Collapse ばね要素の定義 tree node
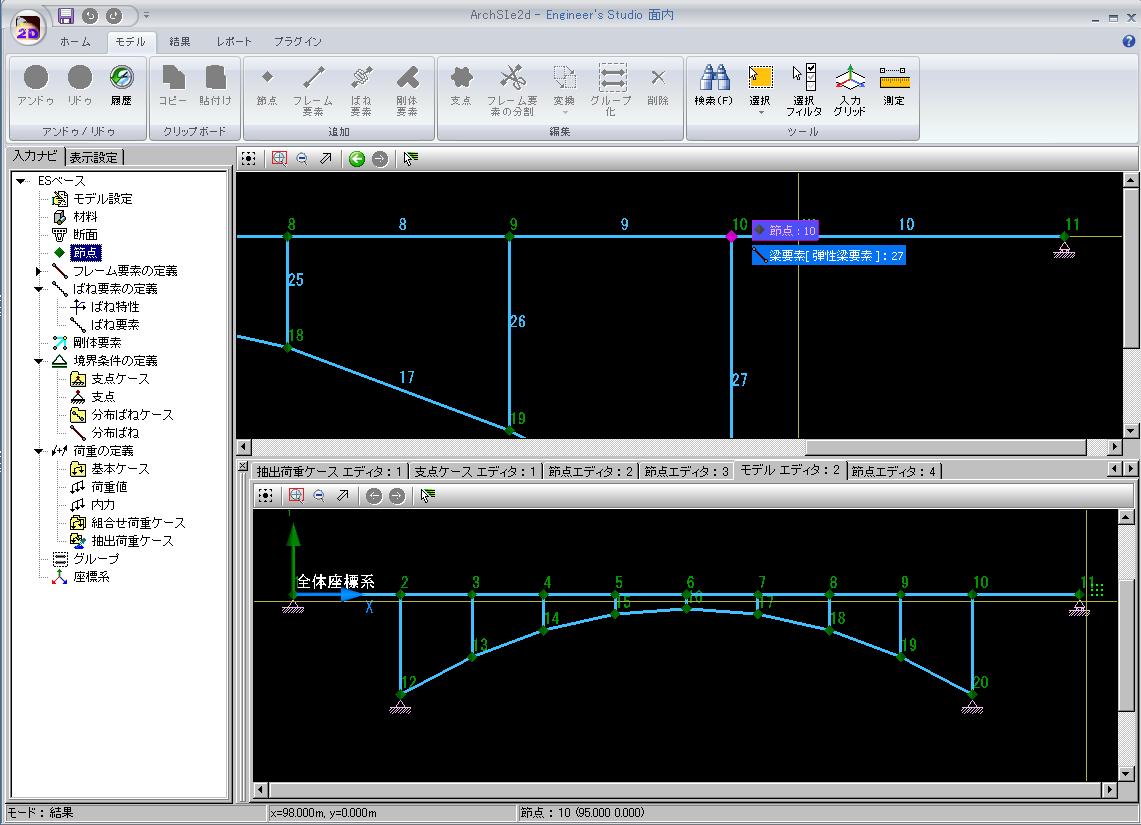Viewport: 1141px width, 825px height. (39, 289)
